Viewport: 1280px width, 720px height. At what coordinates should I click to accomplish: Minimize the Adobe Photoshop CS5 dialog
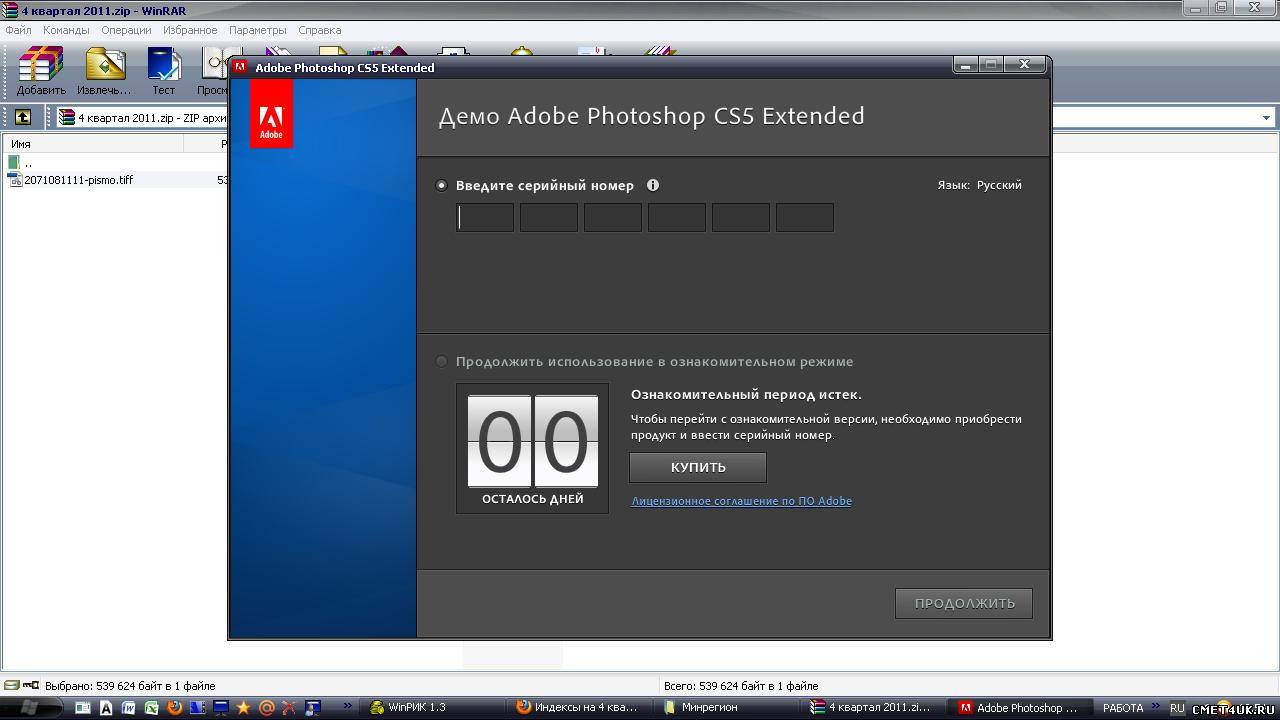[x=965, y=65]
